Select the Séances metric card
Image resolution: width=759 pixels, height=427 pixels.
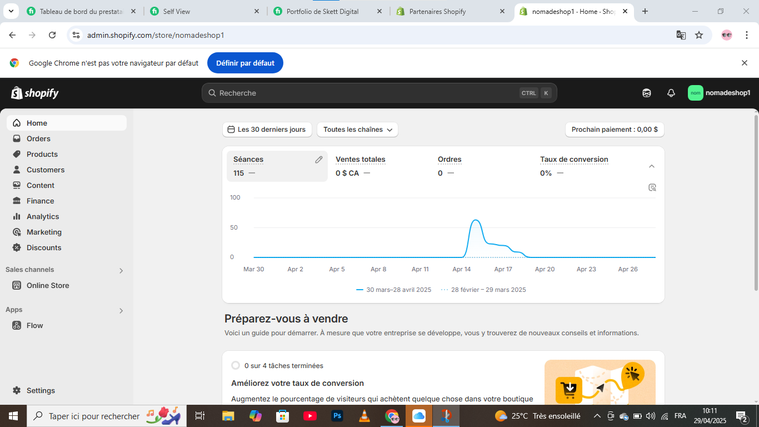click(x=277, y=166)
